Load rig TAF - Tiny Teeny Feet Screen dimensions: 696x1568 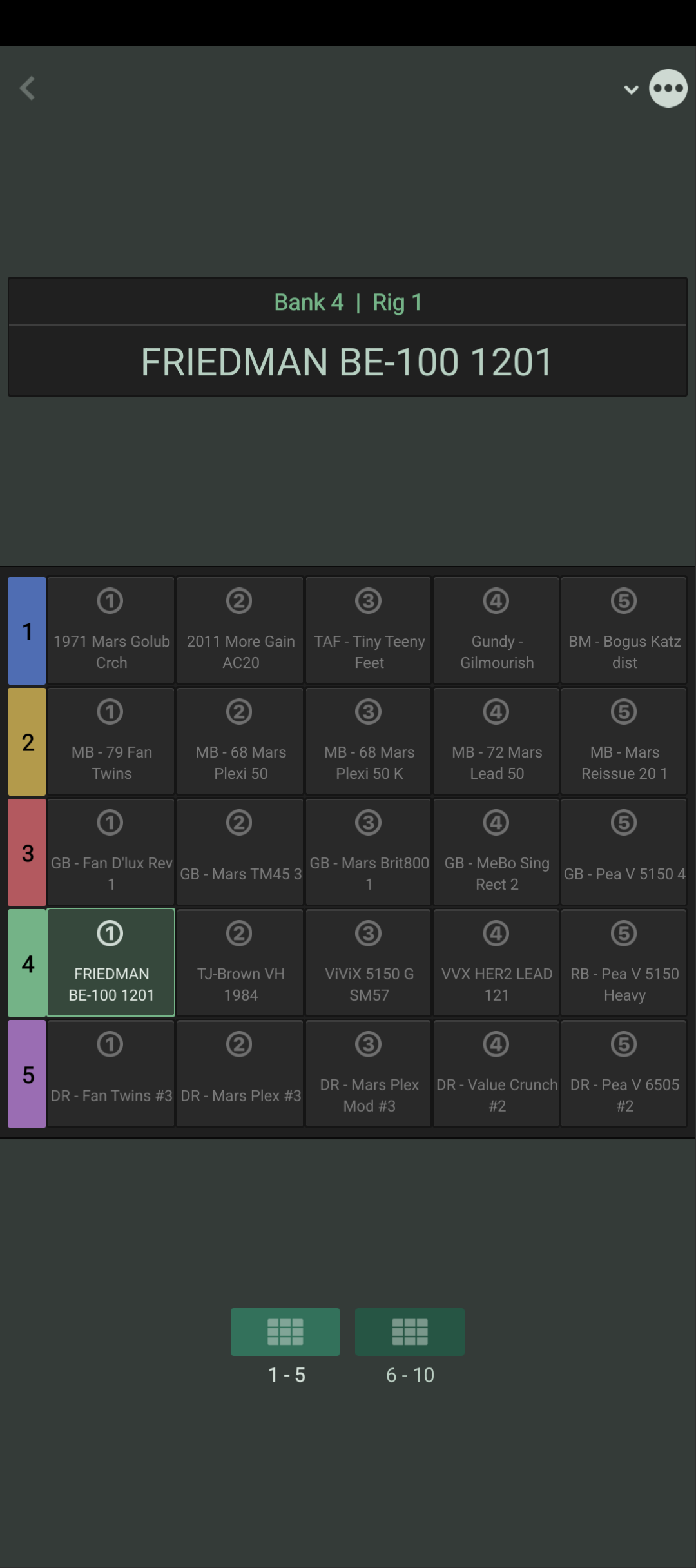click(x=369, y=631)
